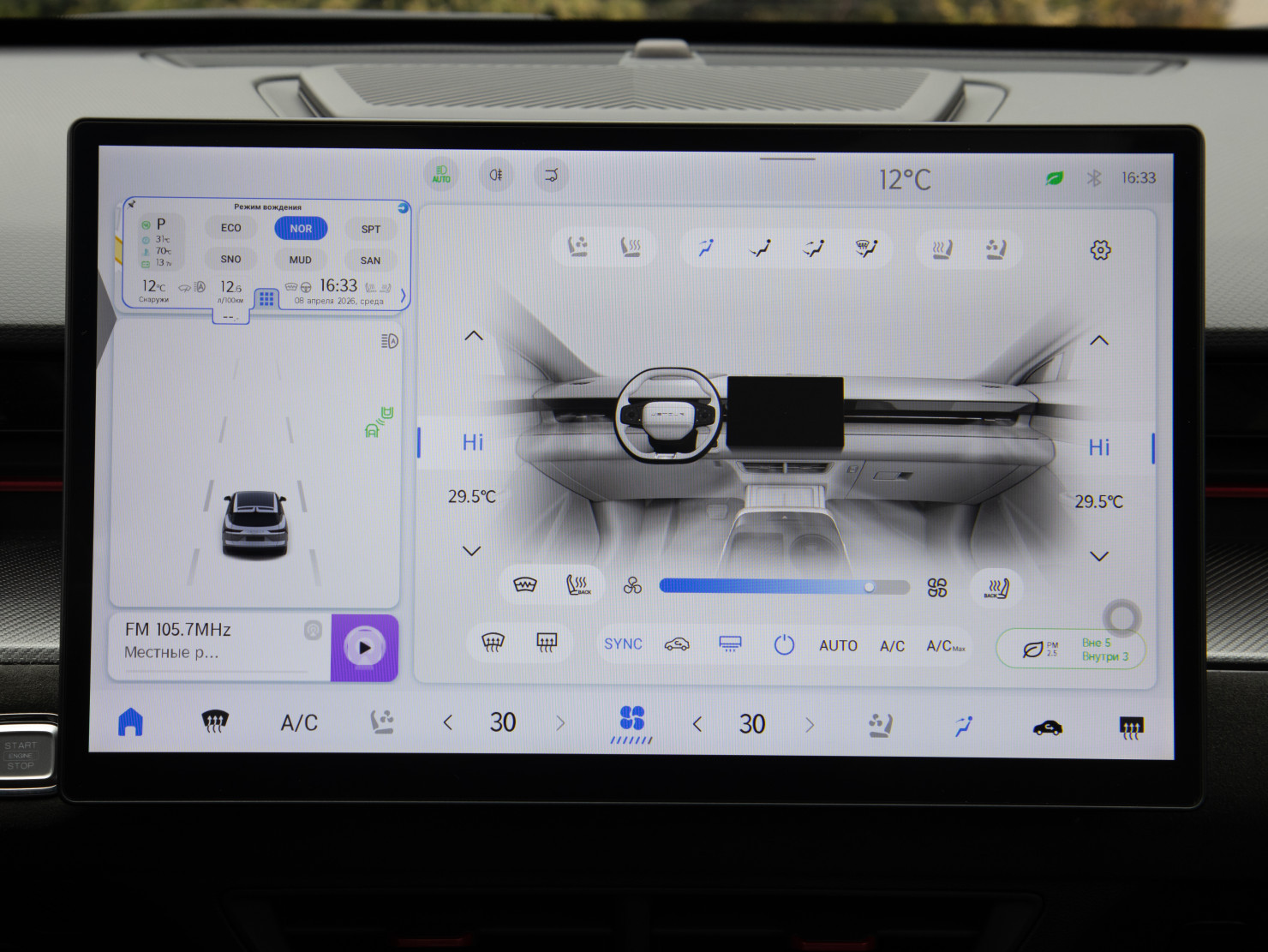Tap the air recirculation car icon
1268x952 pixels.
(x=677, y=644)
